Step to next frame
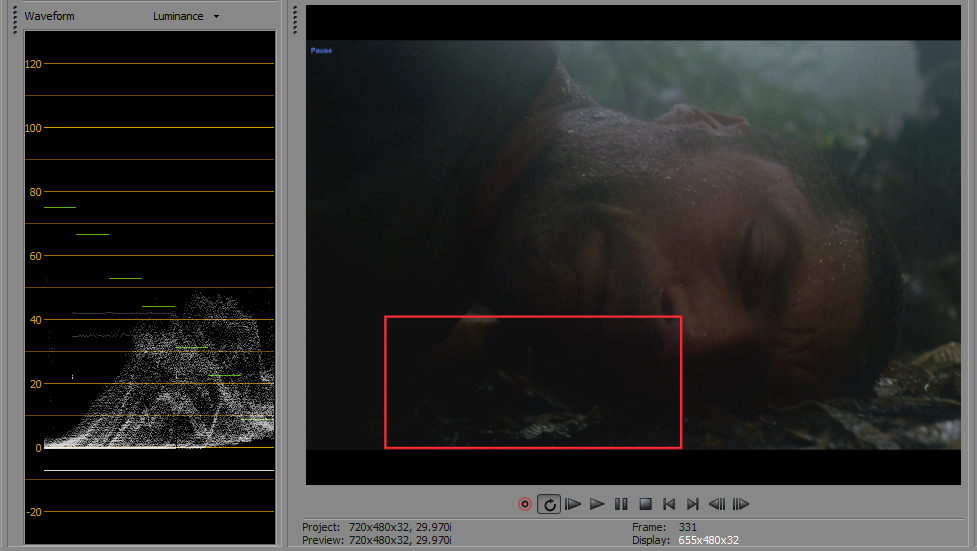The width and height of the screenshot is (977, 551). click(741, 504)
